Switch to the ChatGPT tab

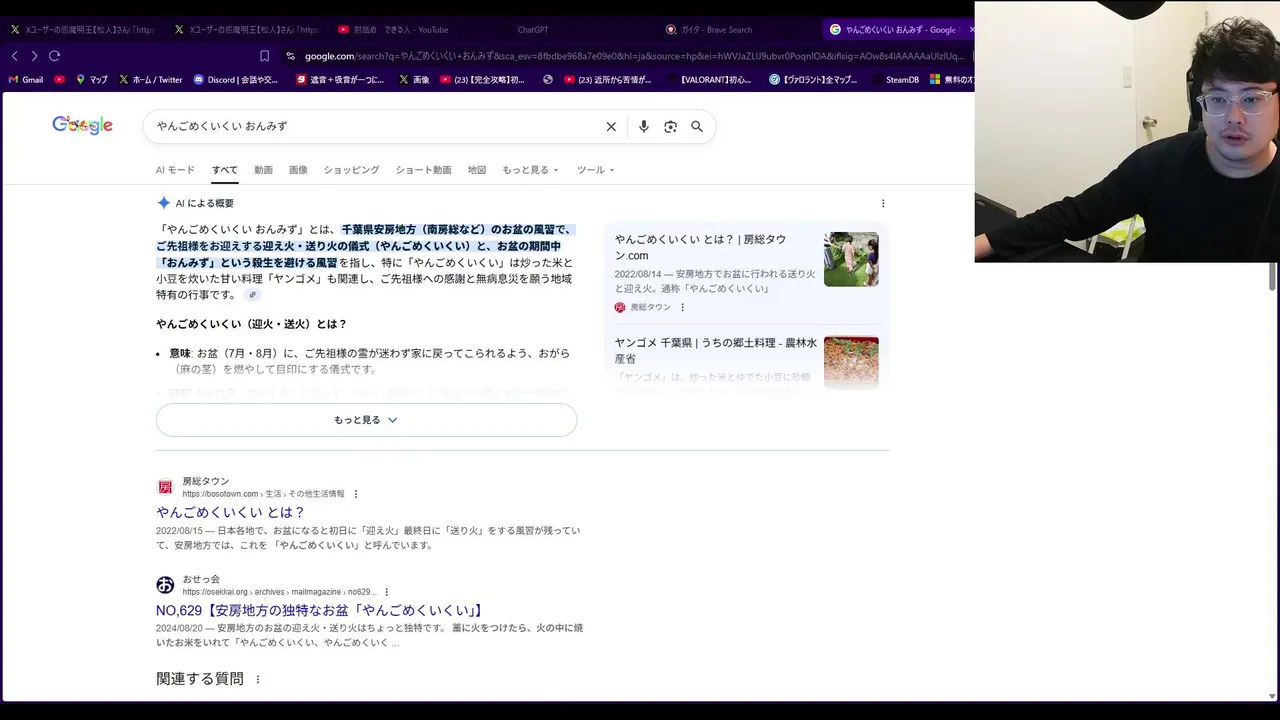(x=533, y=30)
